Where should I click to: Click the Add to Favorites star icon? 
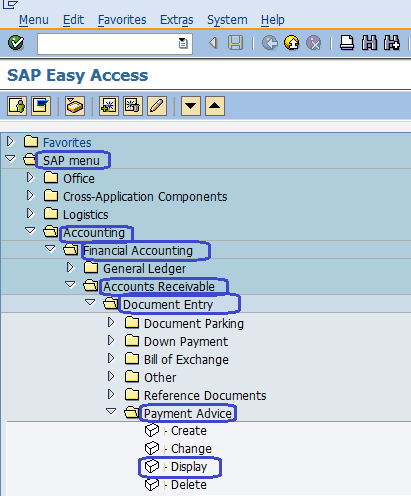click(109, 106)
